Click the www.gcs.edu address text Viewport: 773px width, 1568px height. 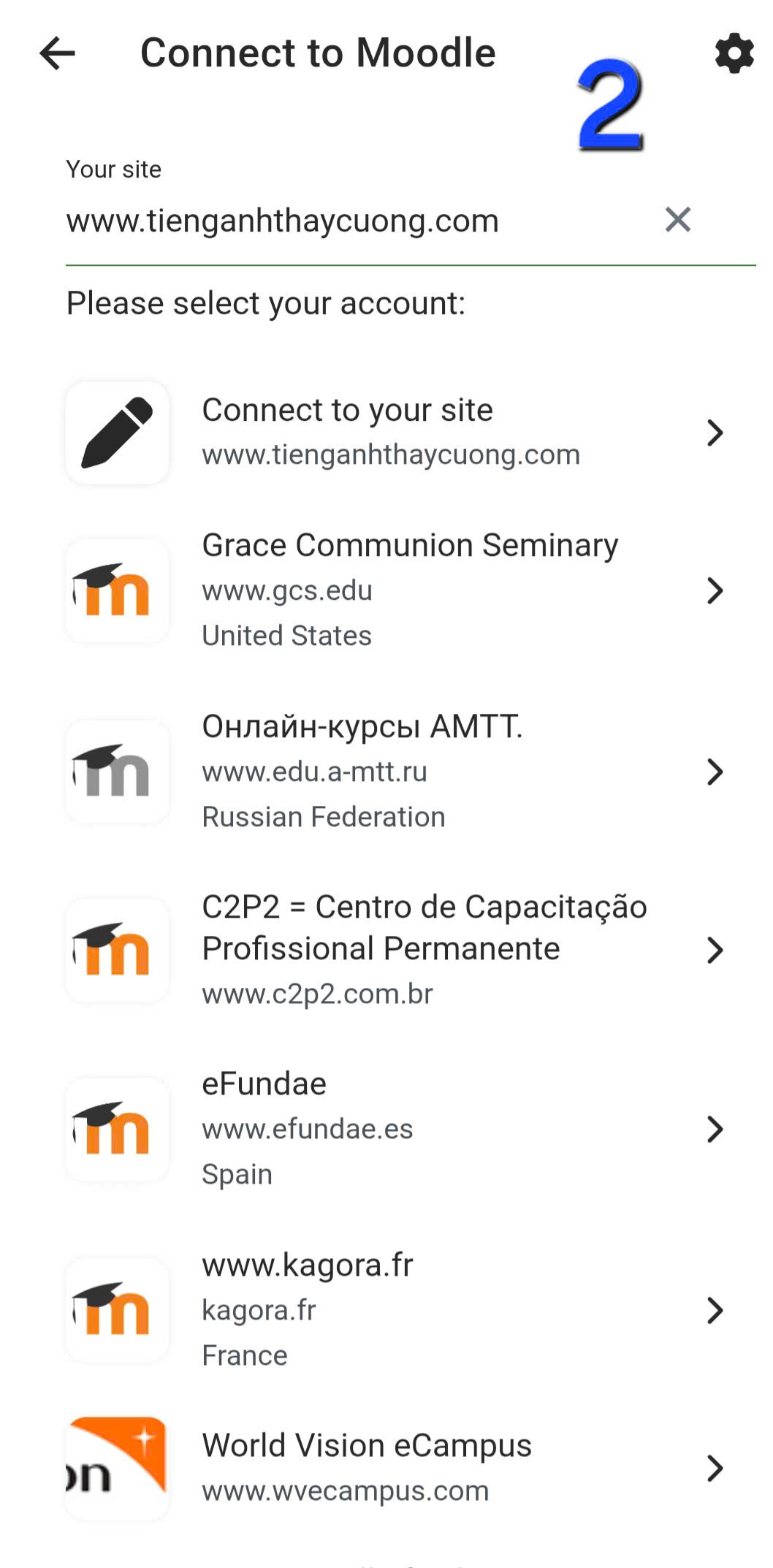coord(287,590)
